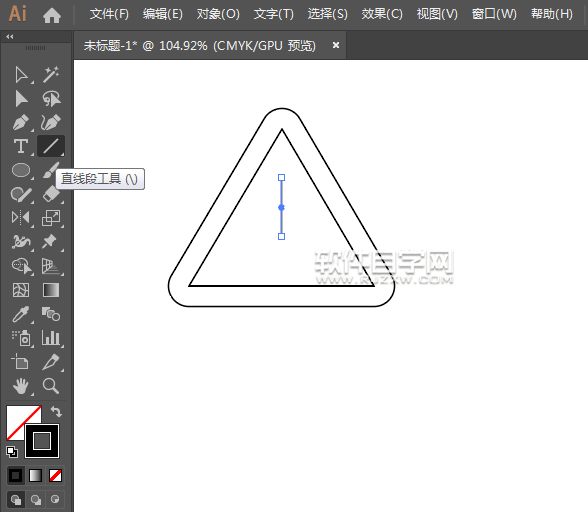This screenshot has height=512, width=588.
Task: Select the Magic Wand tool
Action: coord(51,75)
